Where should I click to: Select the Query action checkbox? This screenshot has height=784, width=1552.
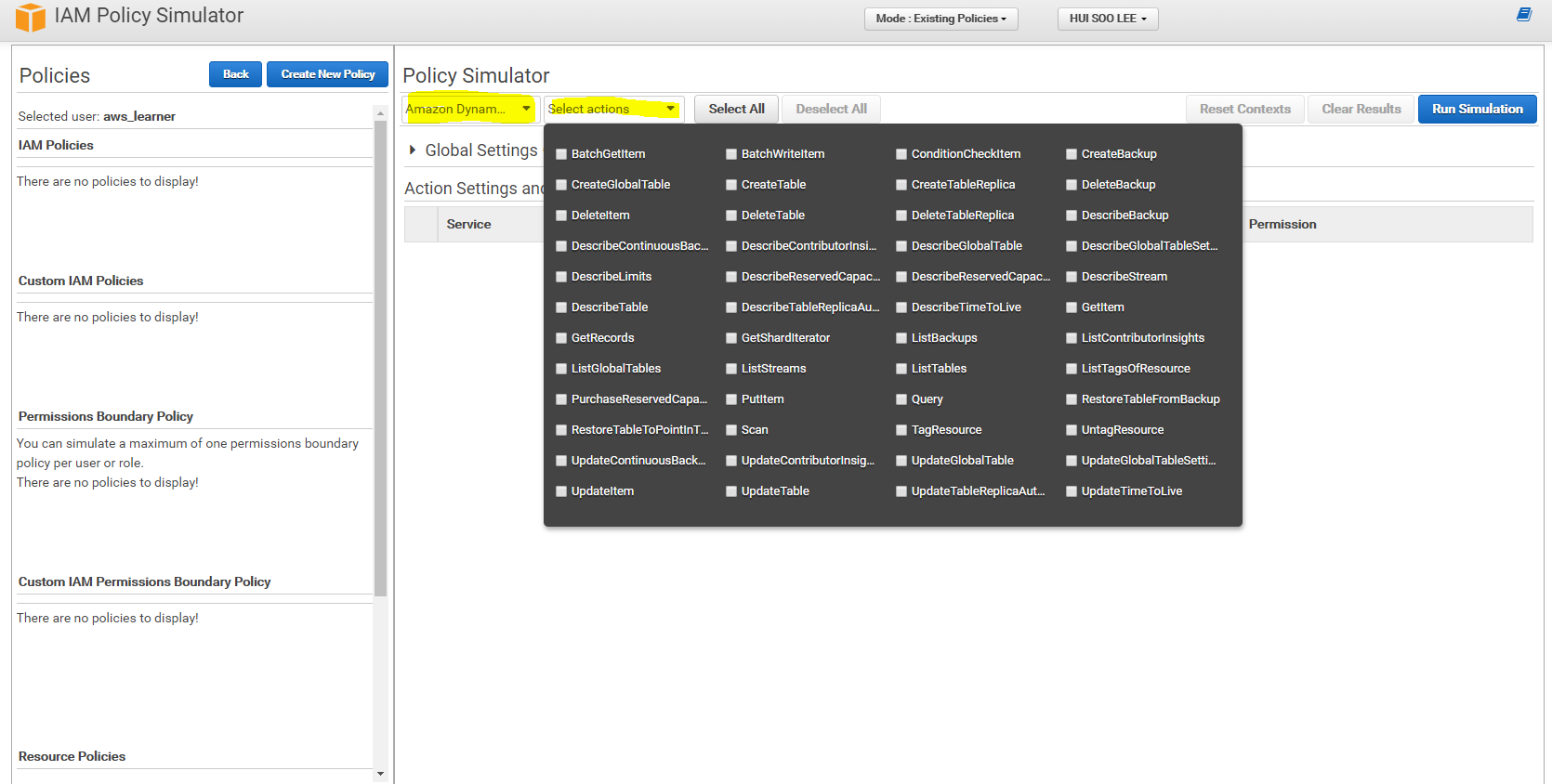point(901,399)
